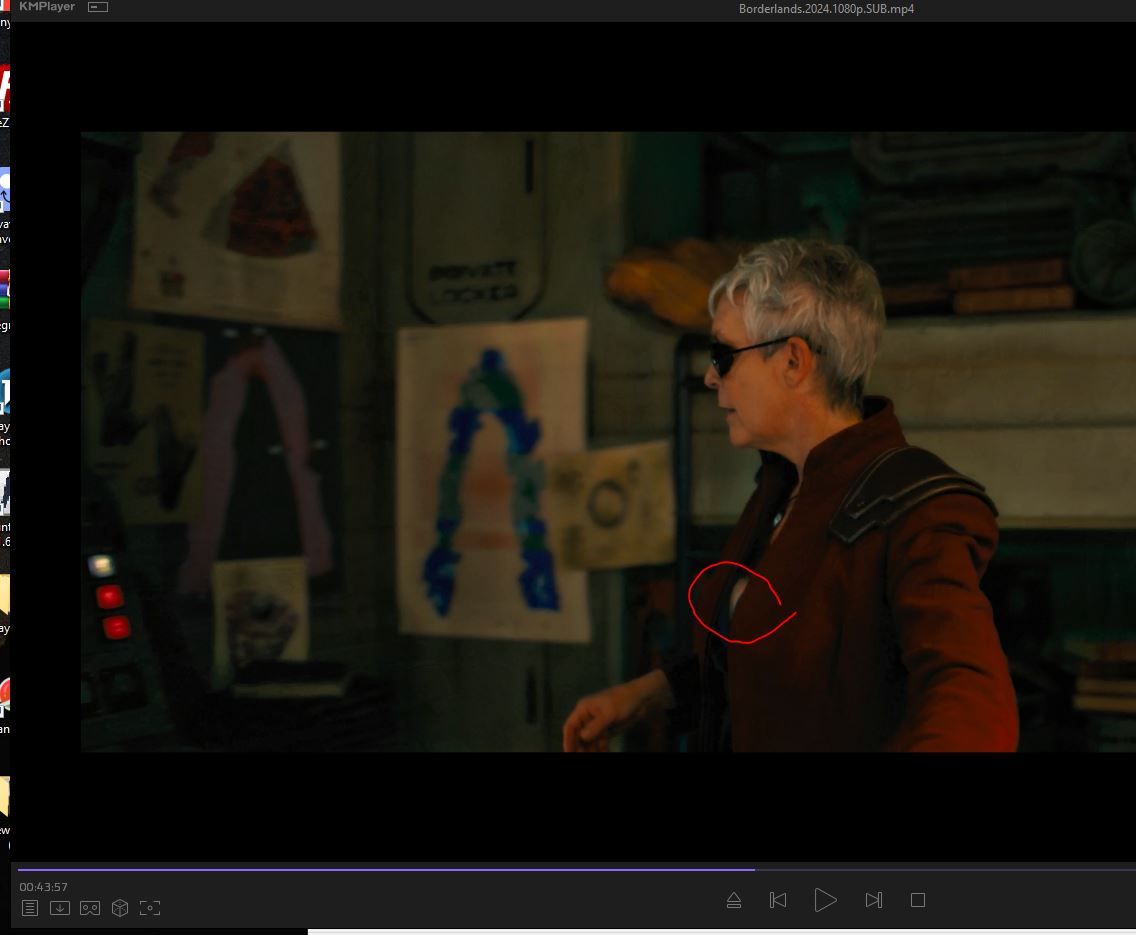Toggle the compact mode icon beside KMPlayer
The image size is (1136, 935).
point(98,7)
